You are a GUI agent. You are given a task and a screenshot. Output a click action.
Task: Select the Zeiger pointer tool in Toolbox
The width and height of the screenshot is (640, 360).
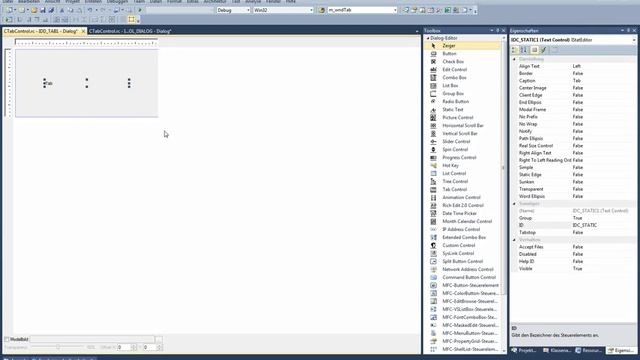pyautogui.click(x=463, y=46)
